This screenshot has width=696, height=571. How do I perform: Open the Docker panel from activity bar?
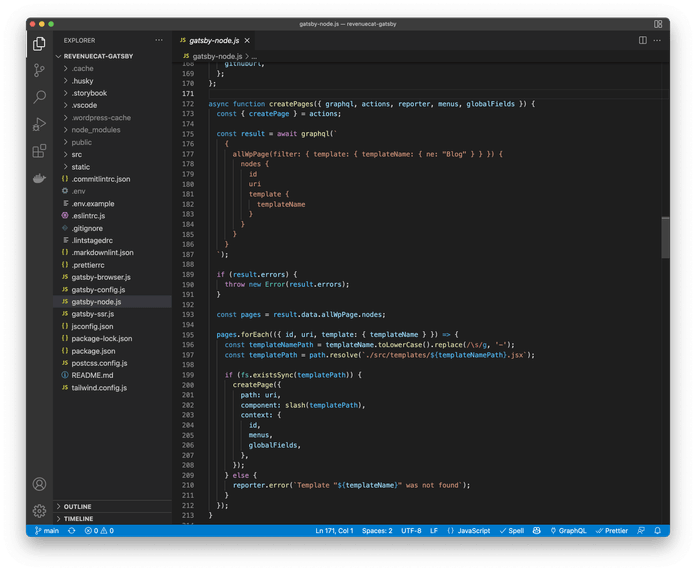point(39,179)
